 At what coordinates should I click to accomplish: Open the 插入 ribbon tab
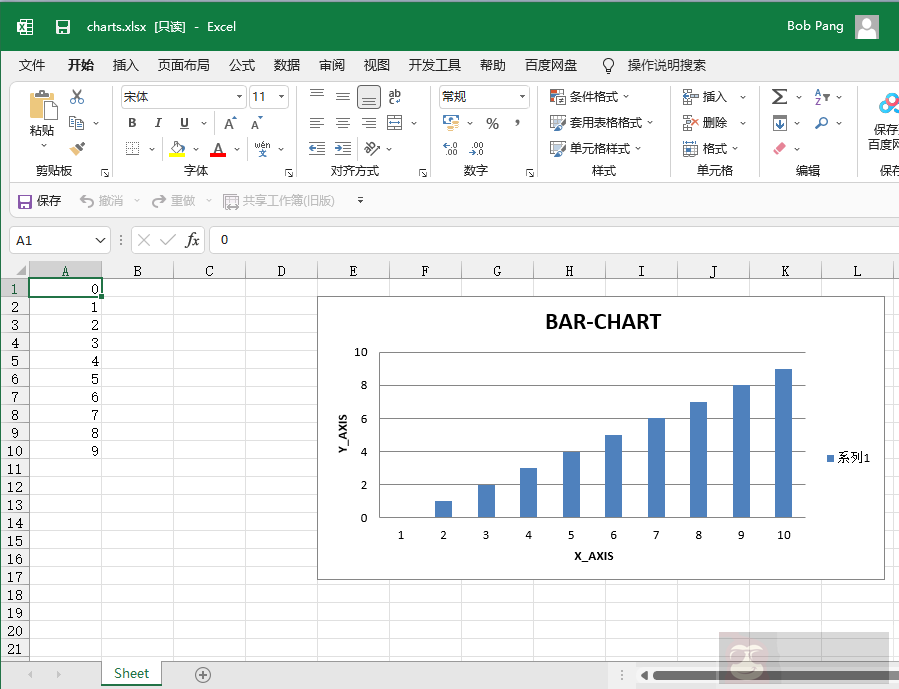pos(126,65)
